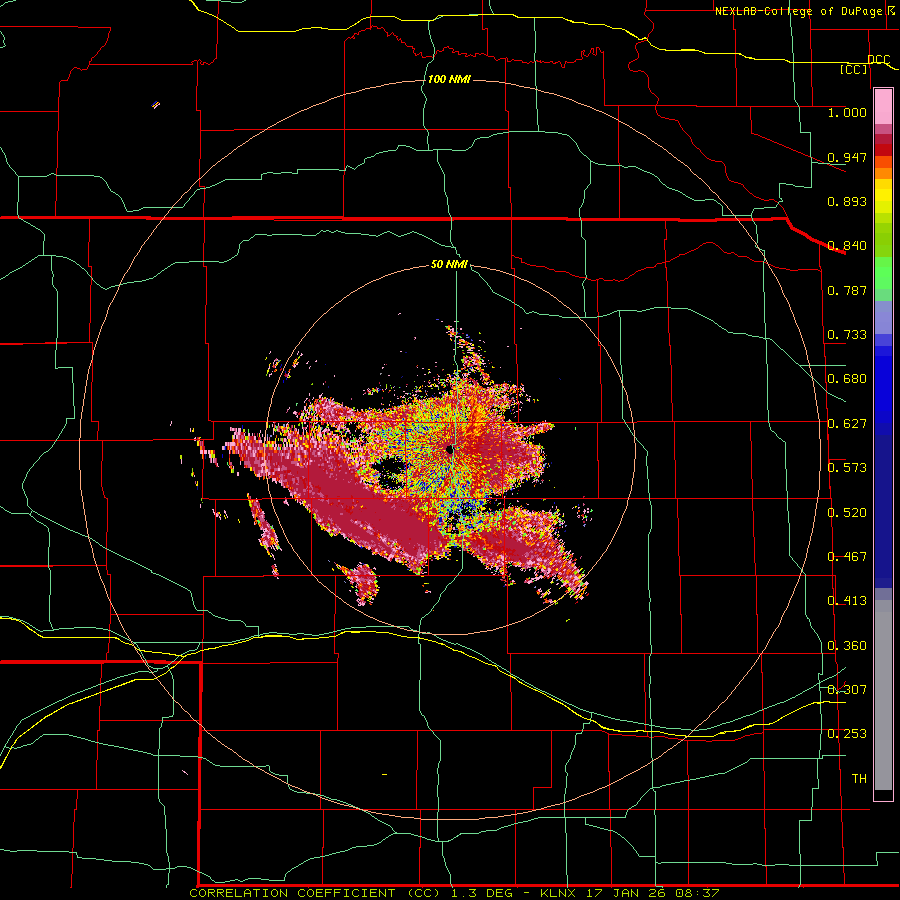Click the 0.253 color scale value
The height and width of the screenshot is (900, 900).
[x=847, y=734]
